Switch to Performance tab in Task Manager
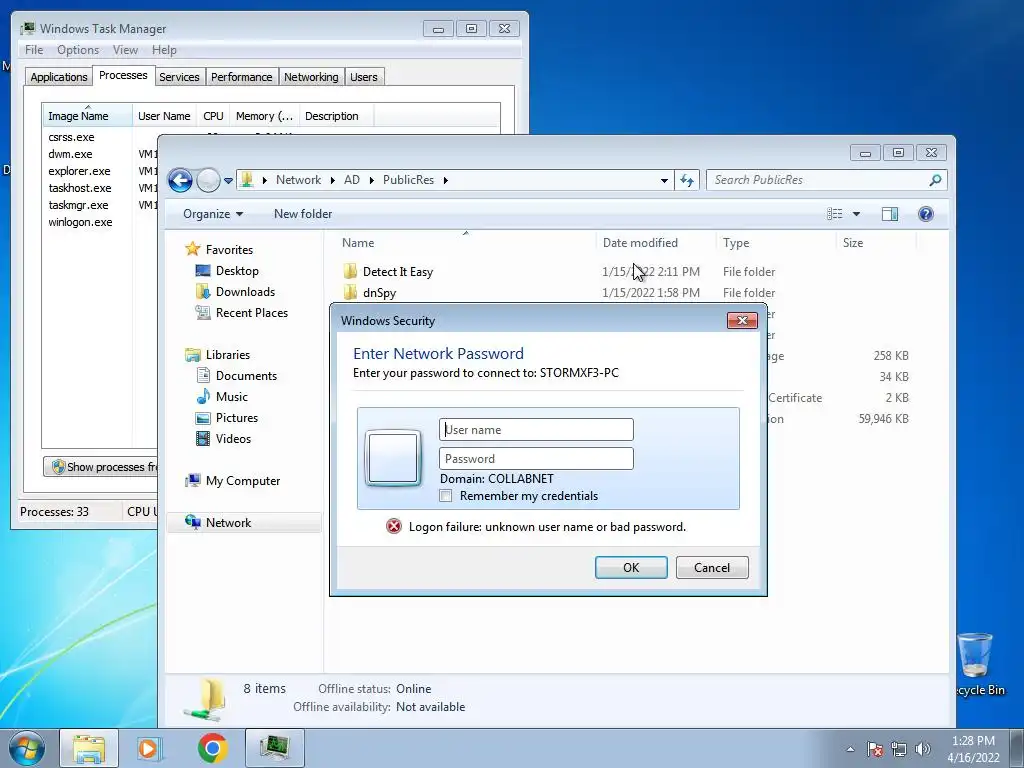The image size is (1024, 768). pyautogui.click(x=241, y=77)
